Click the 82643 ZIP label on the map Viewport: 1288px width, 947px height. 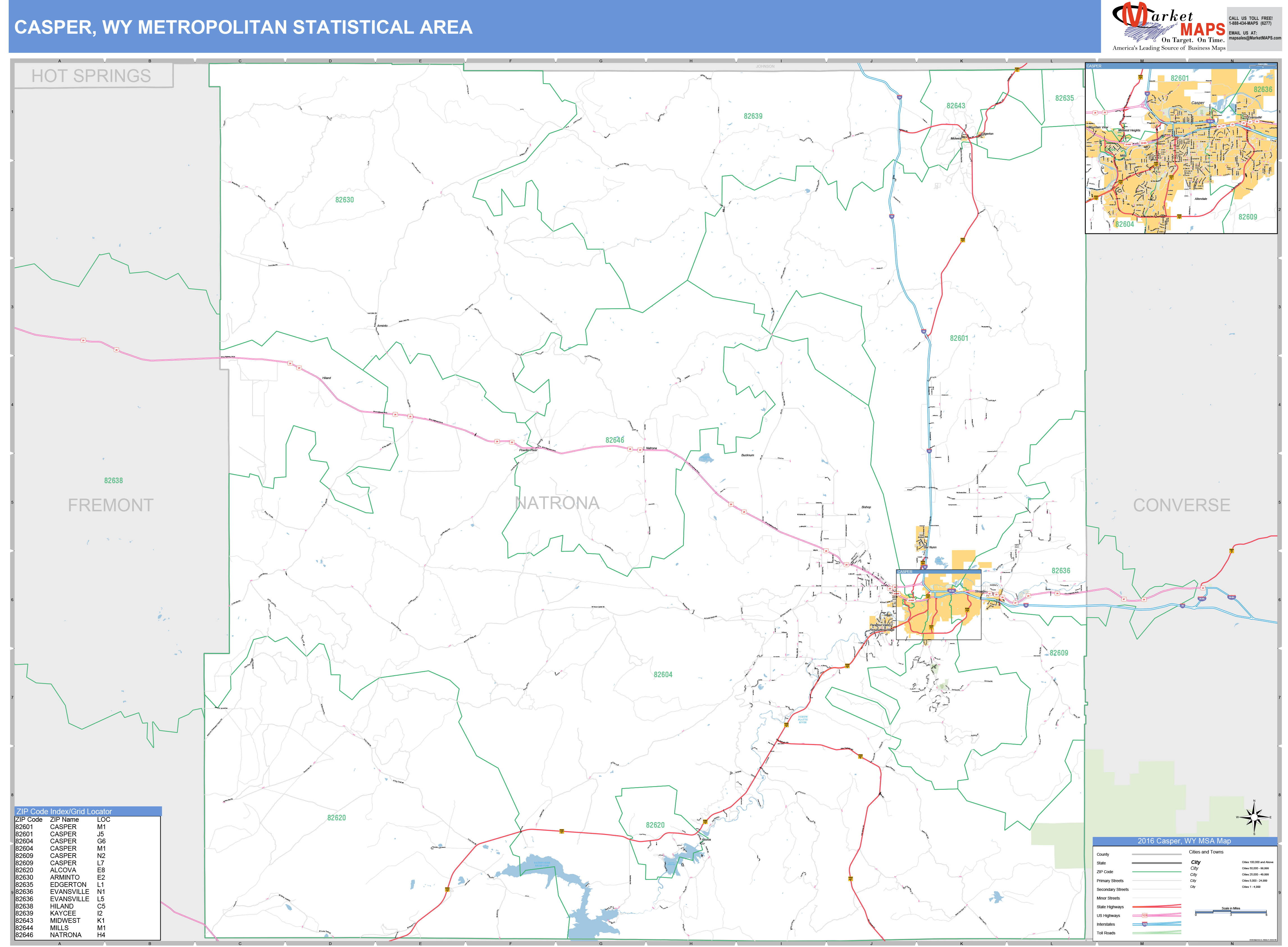[x=955, y=106]
